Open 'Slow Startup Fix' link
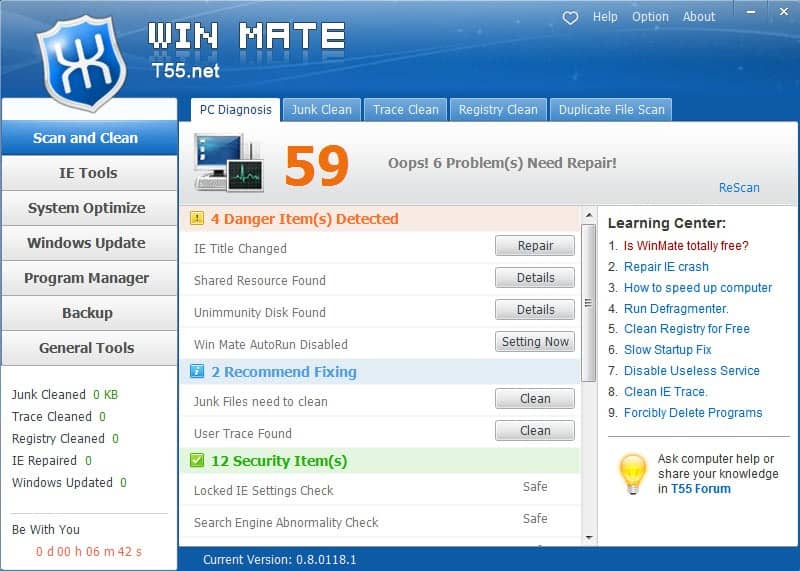This screenshot has width=800, height=571. click(x=667, y=350)
